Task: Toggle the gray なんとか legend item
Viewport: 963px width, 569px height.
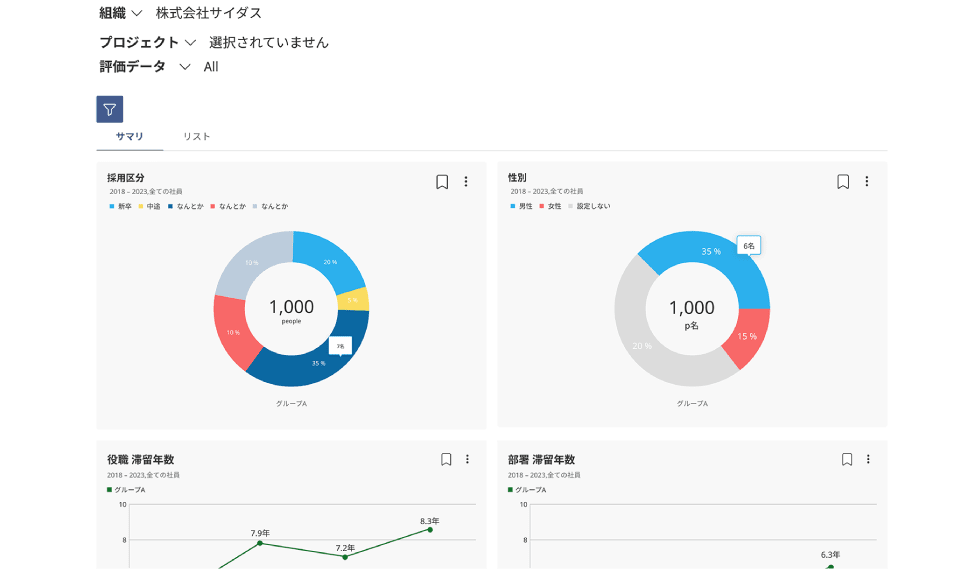Action: click(270, 206)
